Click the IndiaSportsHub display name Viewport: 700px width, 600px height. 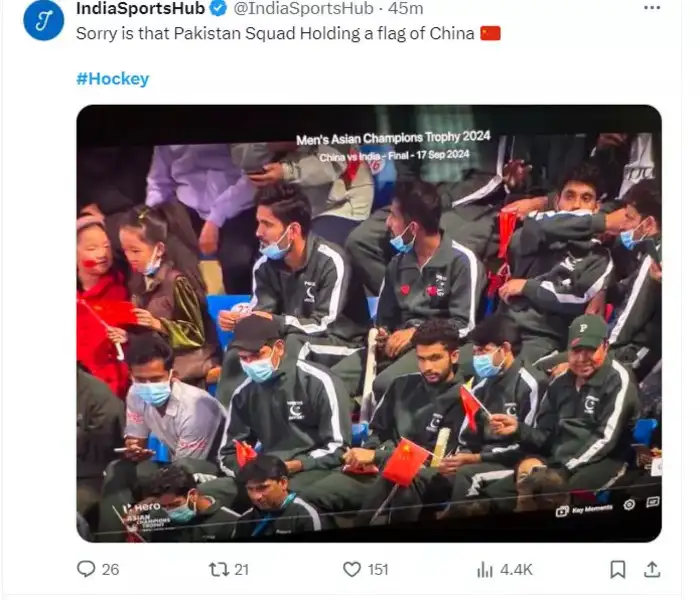point(140,8)
